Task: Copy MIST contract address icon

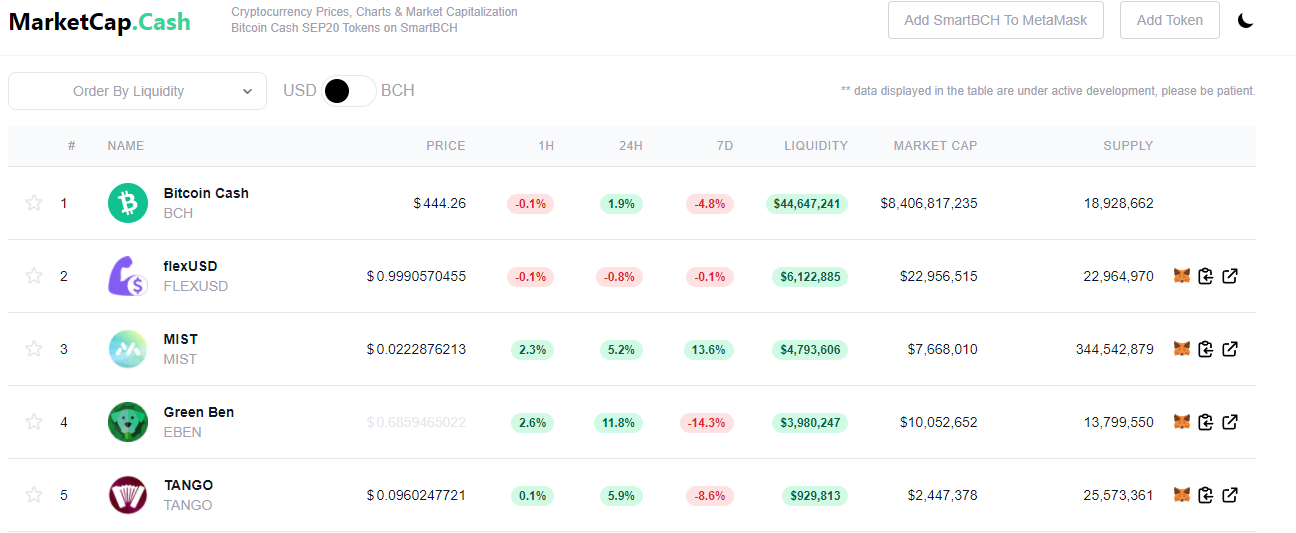Action: (x=1206, y=349)
